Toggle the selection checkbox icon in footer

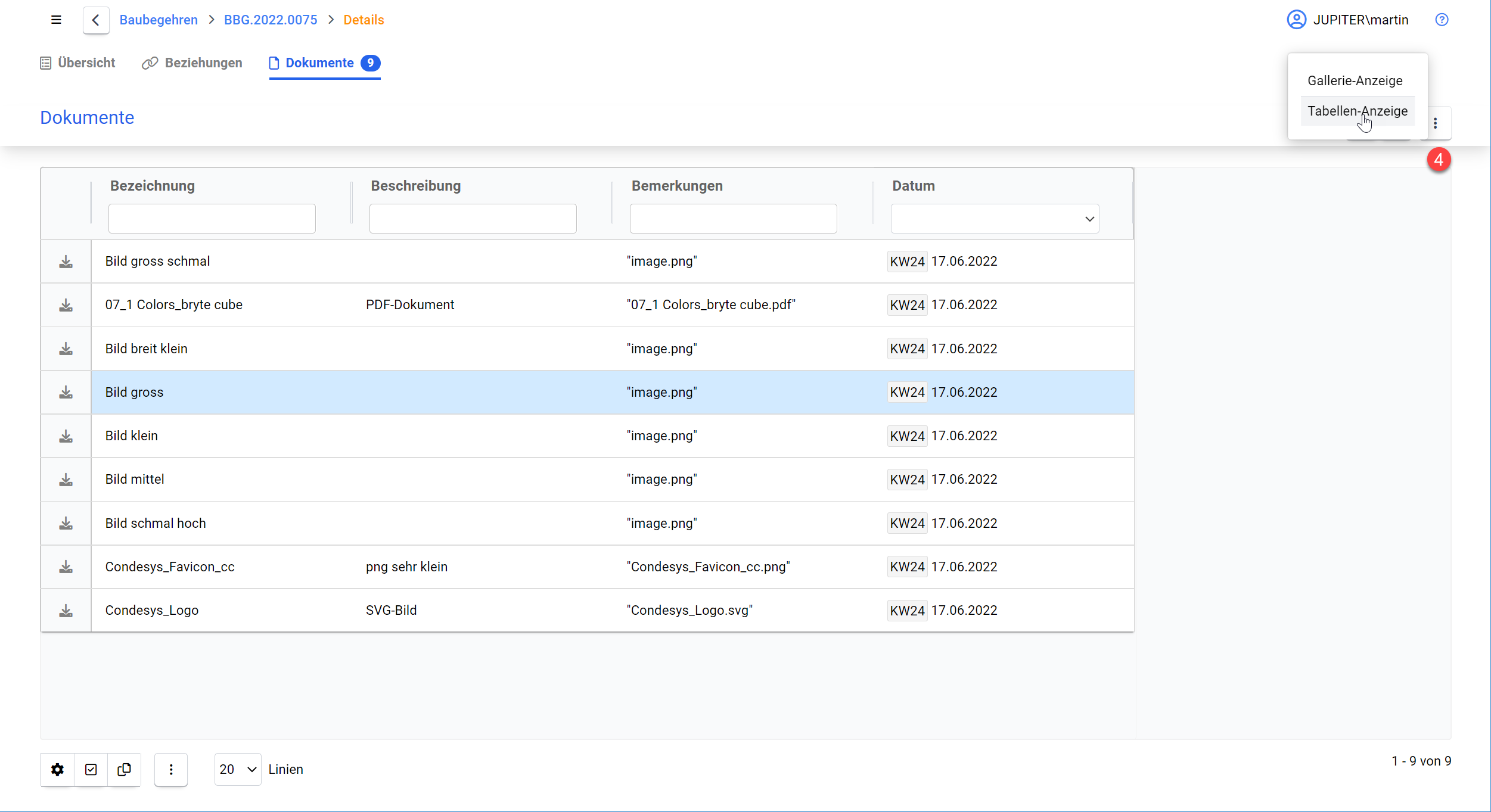[91, 769]
